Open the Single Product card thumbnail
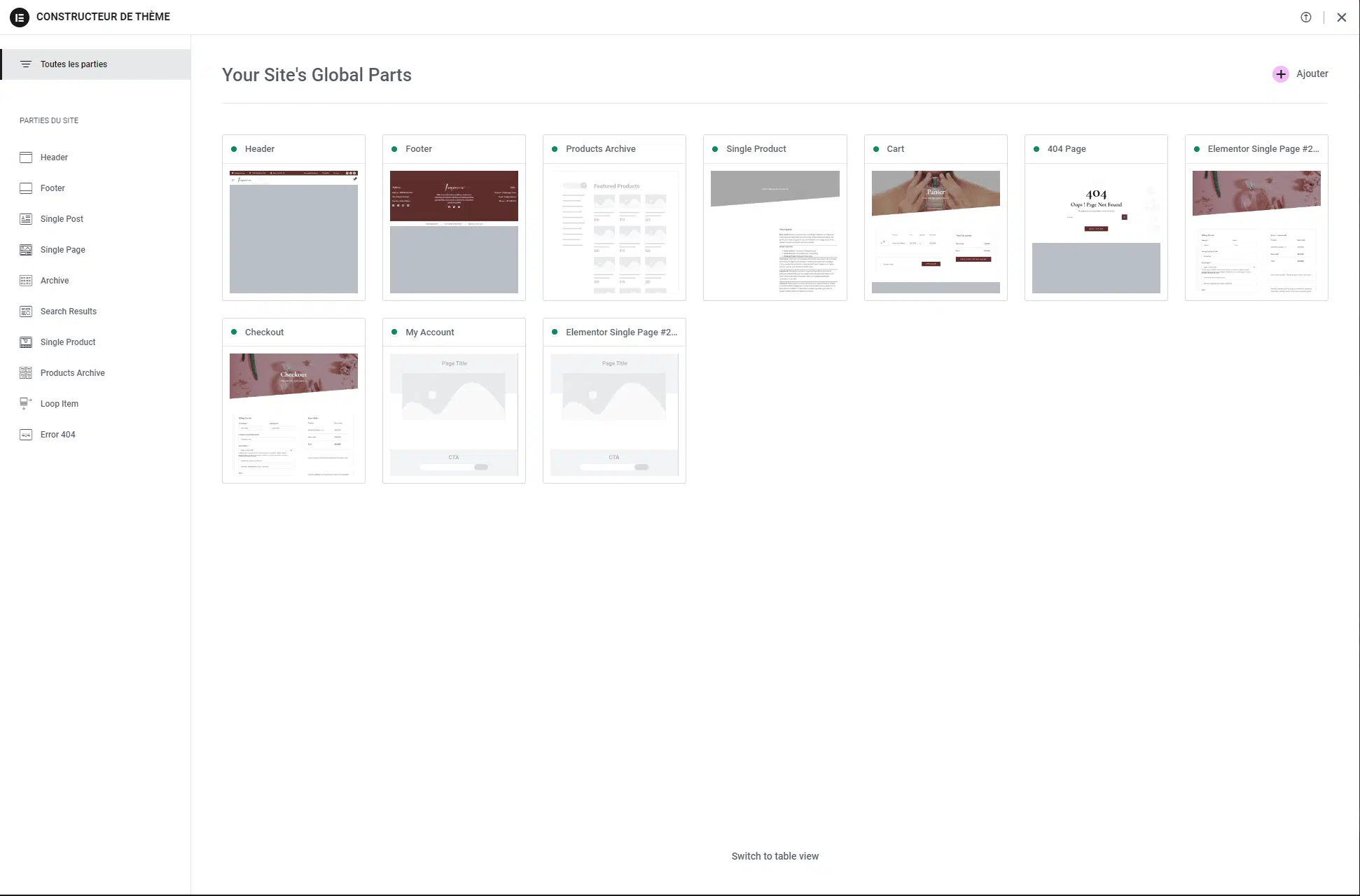 775,232
